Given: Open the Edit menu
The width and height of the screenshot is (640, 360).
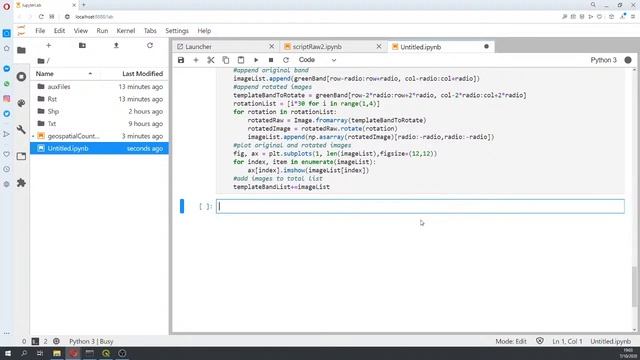Looking at the screenshot, I should tap(59, 31).
